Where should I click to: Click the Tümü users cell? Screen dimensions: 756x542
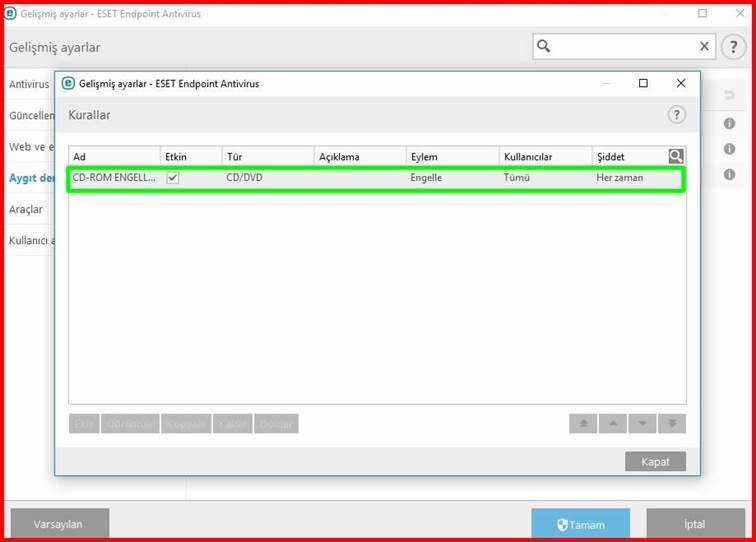[516, 177]
